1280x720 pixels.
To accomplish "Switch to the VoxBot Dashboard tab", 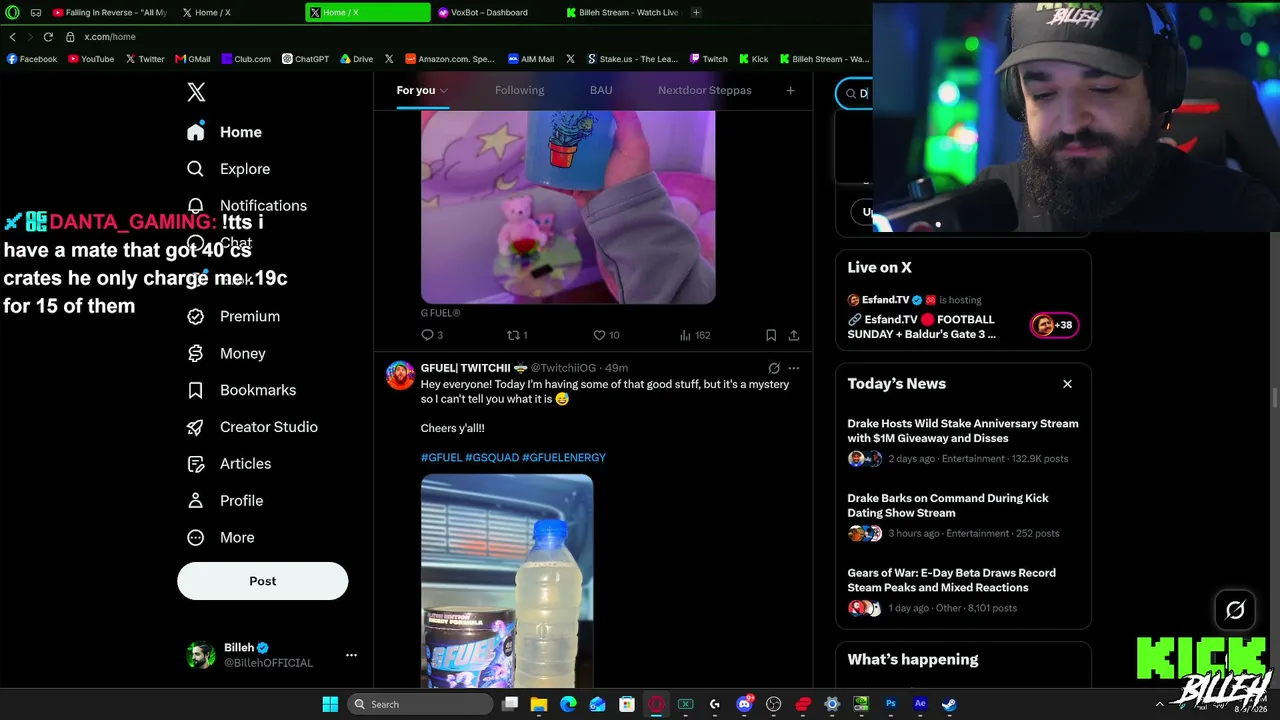I will pos(496,13).
